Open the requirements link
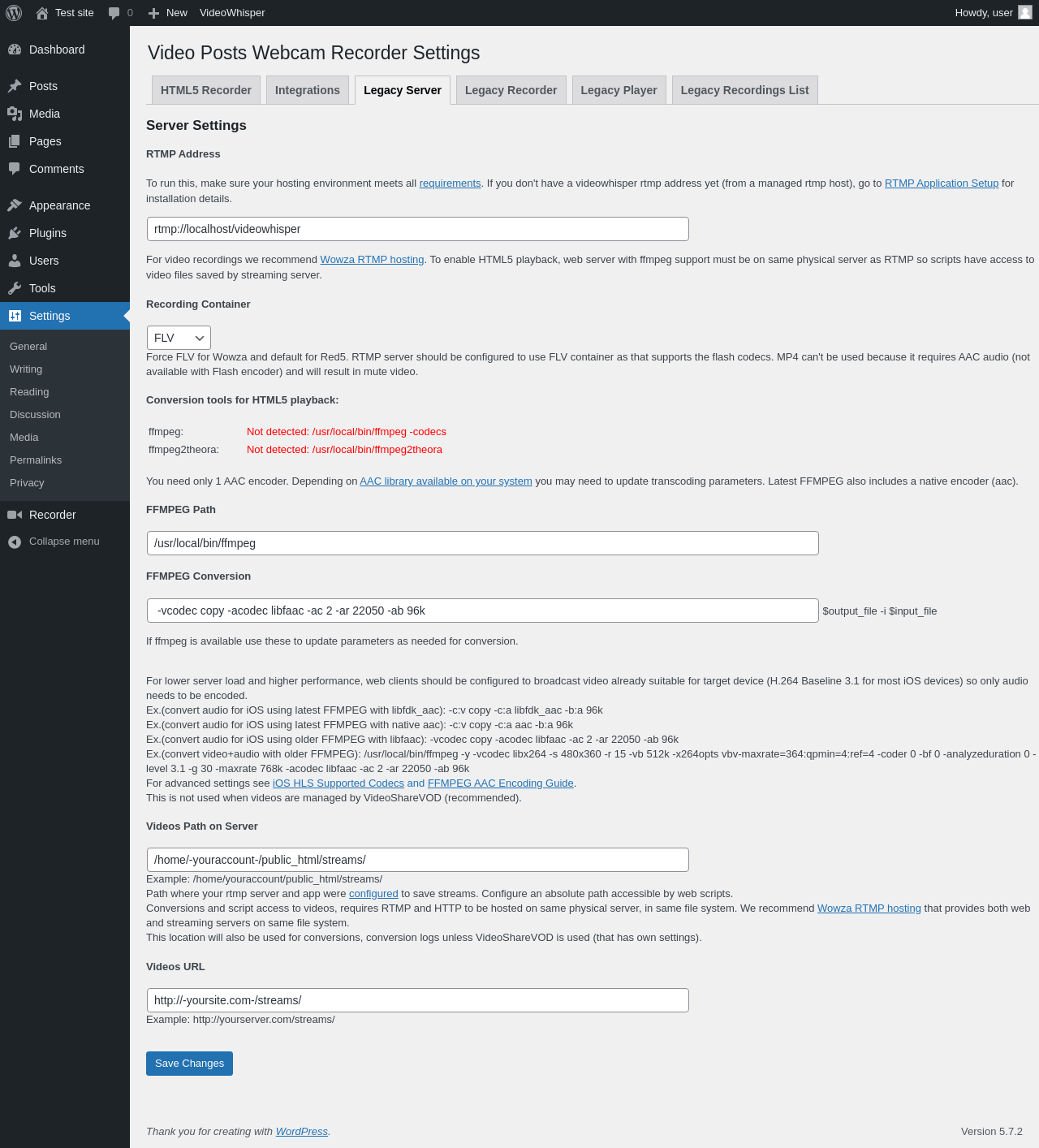 [x=450, y=183]
